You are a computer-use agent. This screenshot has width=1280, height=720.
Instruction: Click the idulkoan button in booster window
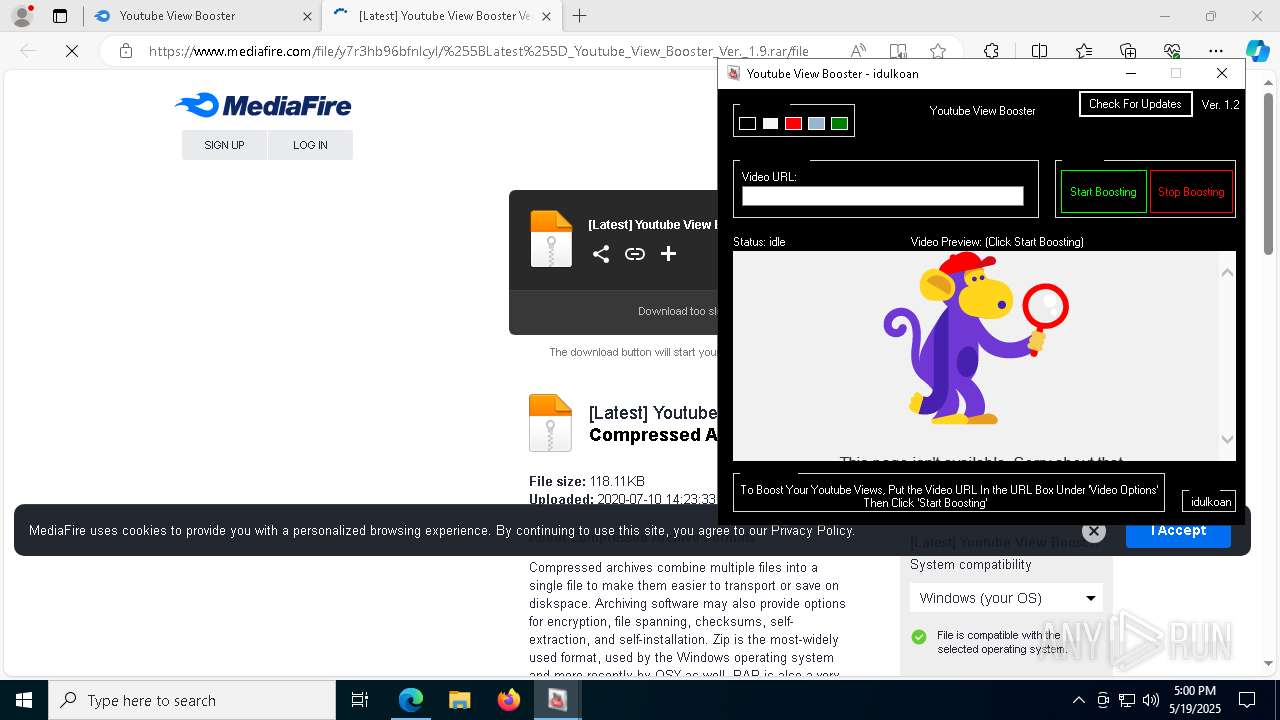point(1210,502)
